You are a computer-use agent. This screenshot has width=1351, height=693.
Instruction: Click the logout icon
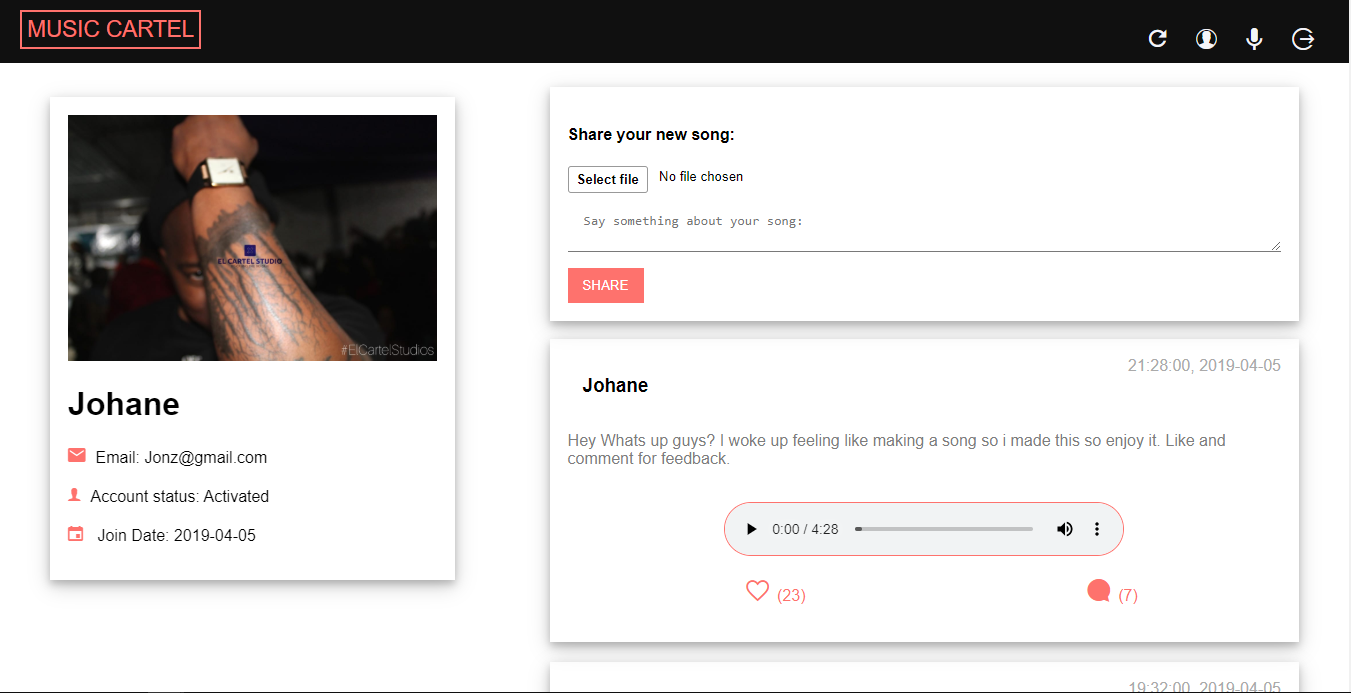tap(1303, 39)
